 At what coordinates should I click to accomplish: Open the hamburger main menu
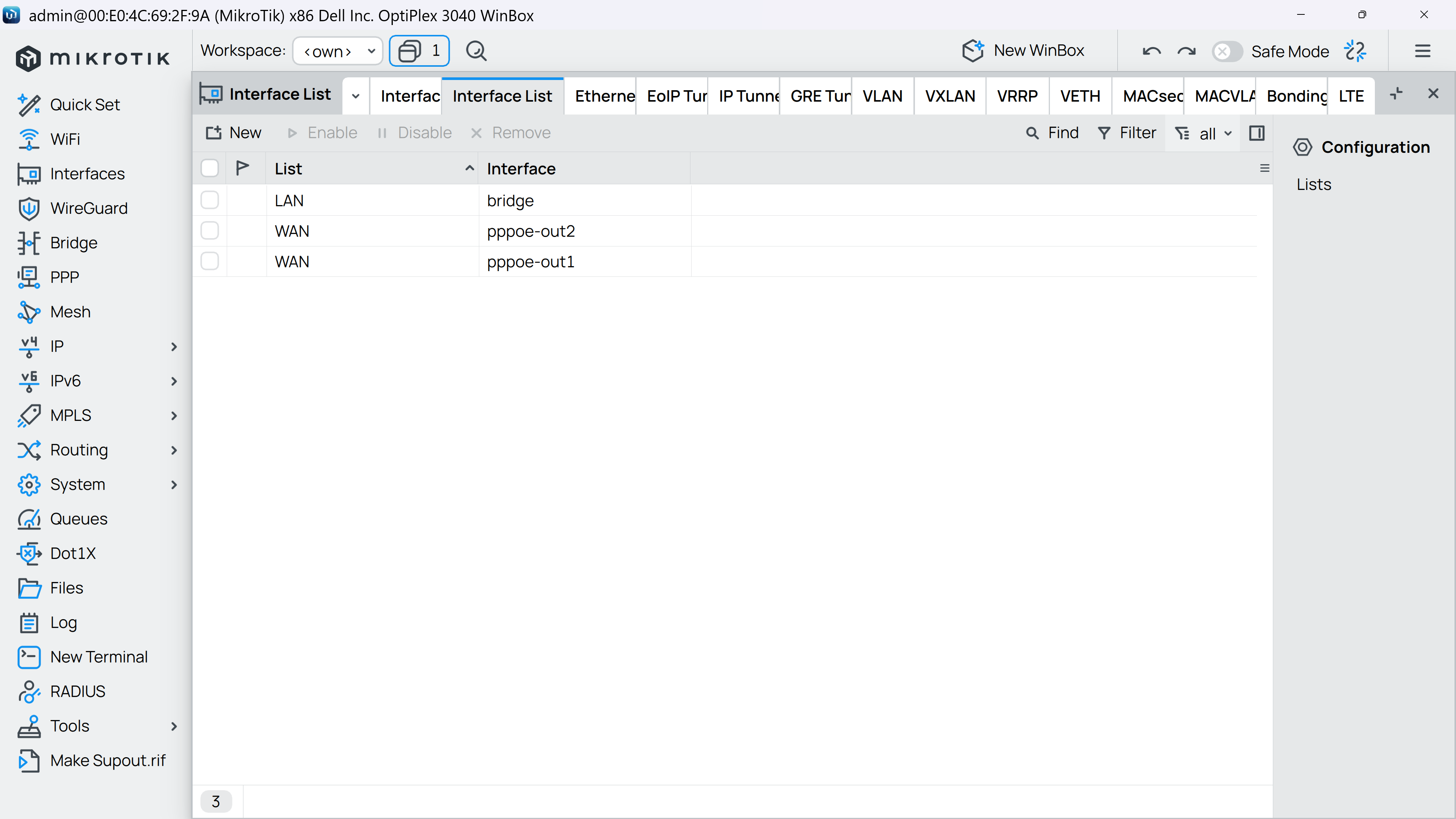(x=1423, y=51)
